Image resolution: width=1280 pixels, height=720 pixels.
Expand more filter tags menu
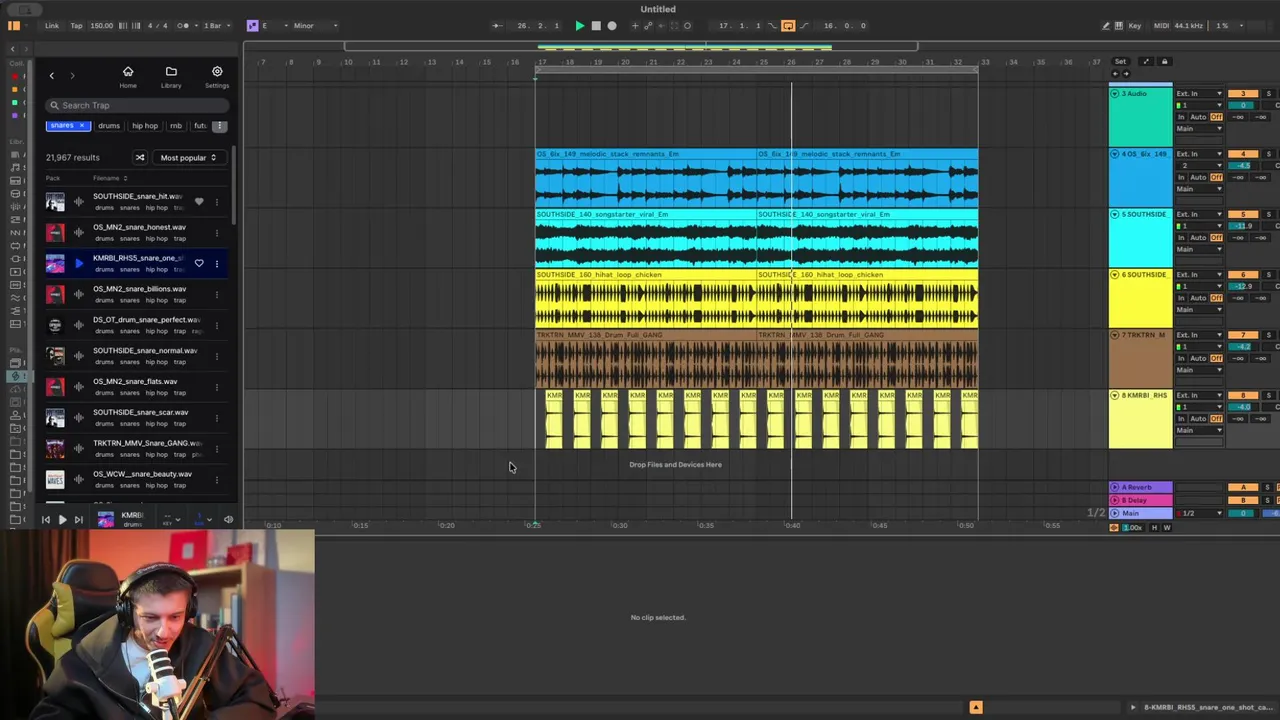pos(220,126)
